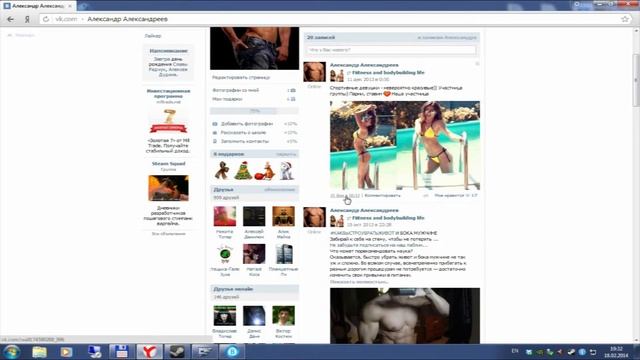Open the Christmas tree gift icon
Image resolution: width=640 pixels, height=360 pixels.
pyautogui.click(x=243, y=171)
